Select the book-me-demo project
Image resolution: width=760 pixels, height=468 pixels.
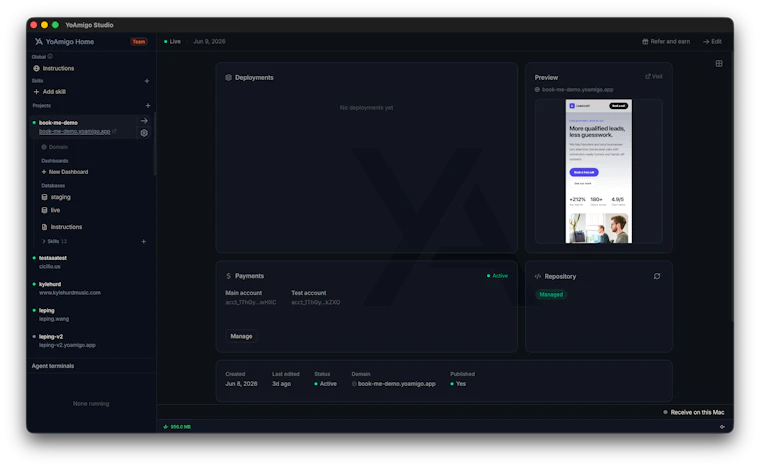[58, 123]
